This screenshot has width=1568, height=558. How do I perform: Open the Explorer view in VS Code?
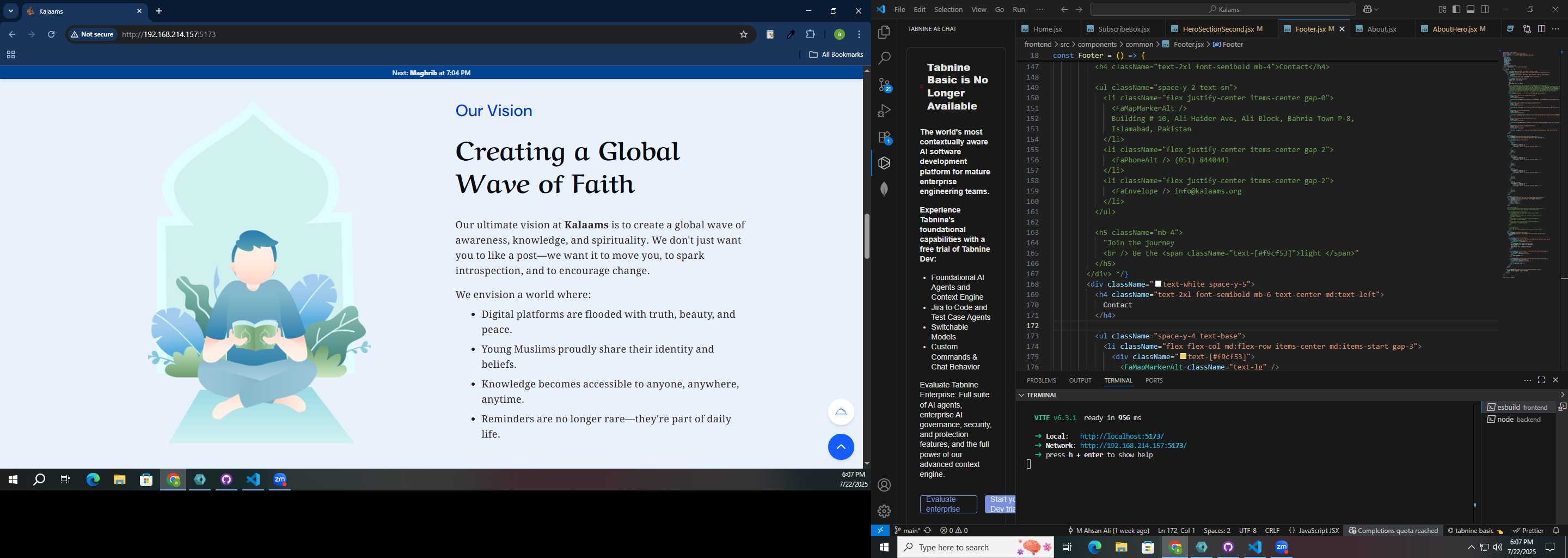(884, 32)
